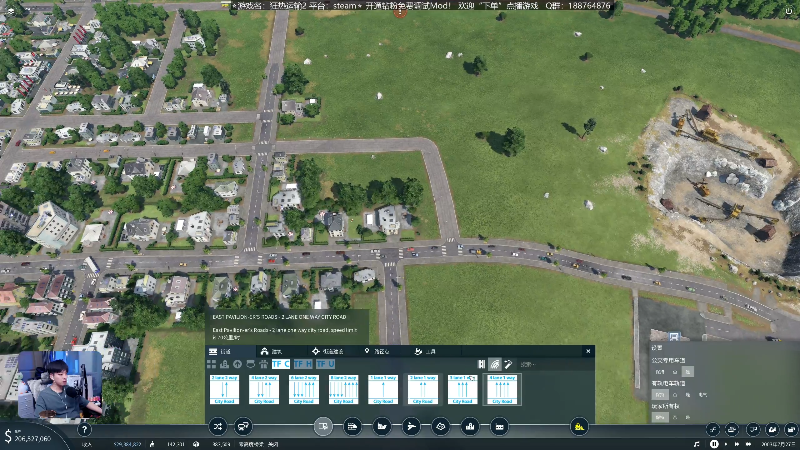800x450 pixels.
Task: Open the help question mark button
Action: (x=84, y=430)
